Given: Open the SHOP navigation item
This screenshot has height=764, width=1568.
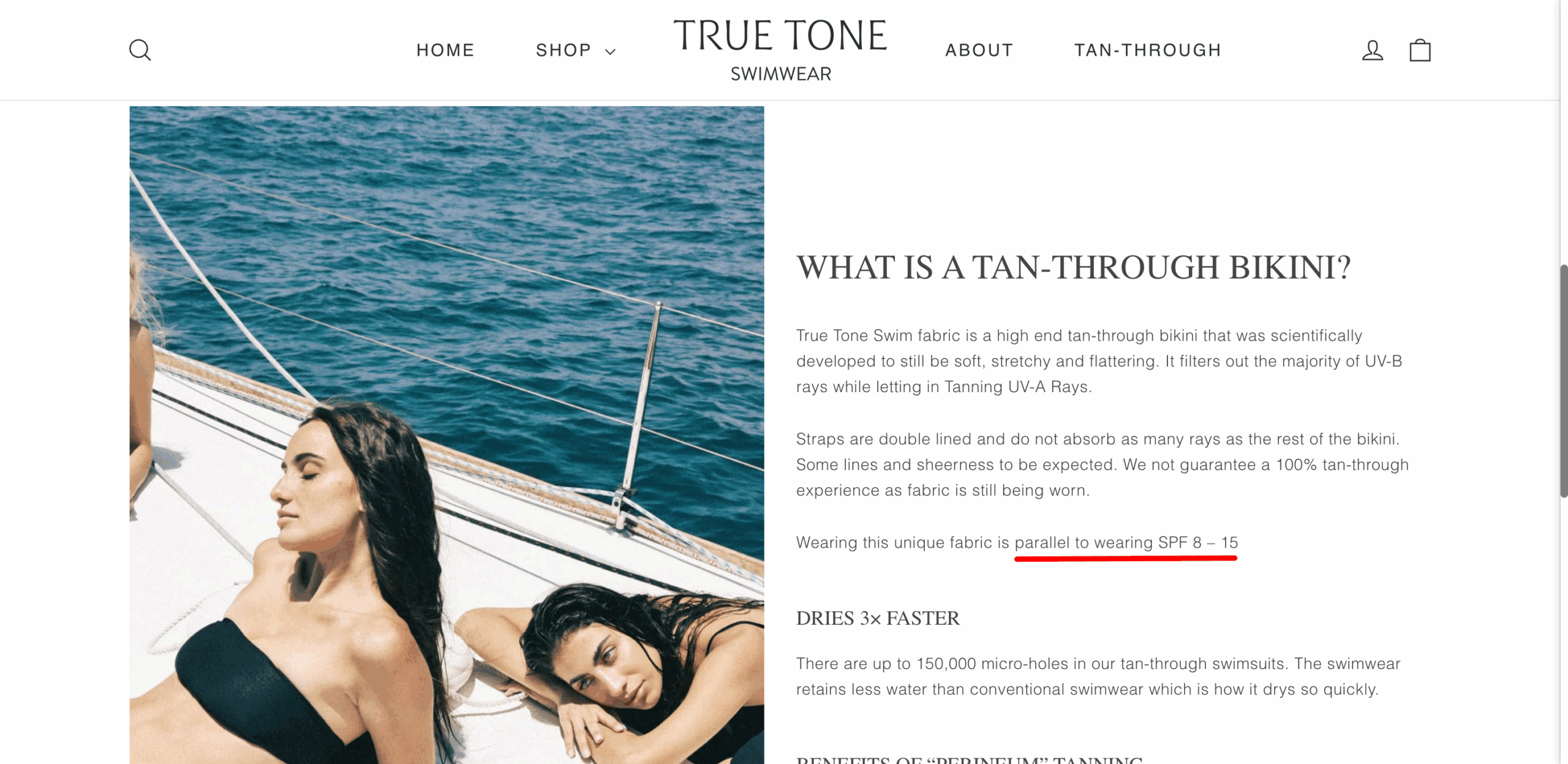Looking at the screenshot, I should click(563, 50).
